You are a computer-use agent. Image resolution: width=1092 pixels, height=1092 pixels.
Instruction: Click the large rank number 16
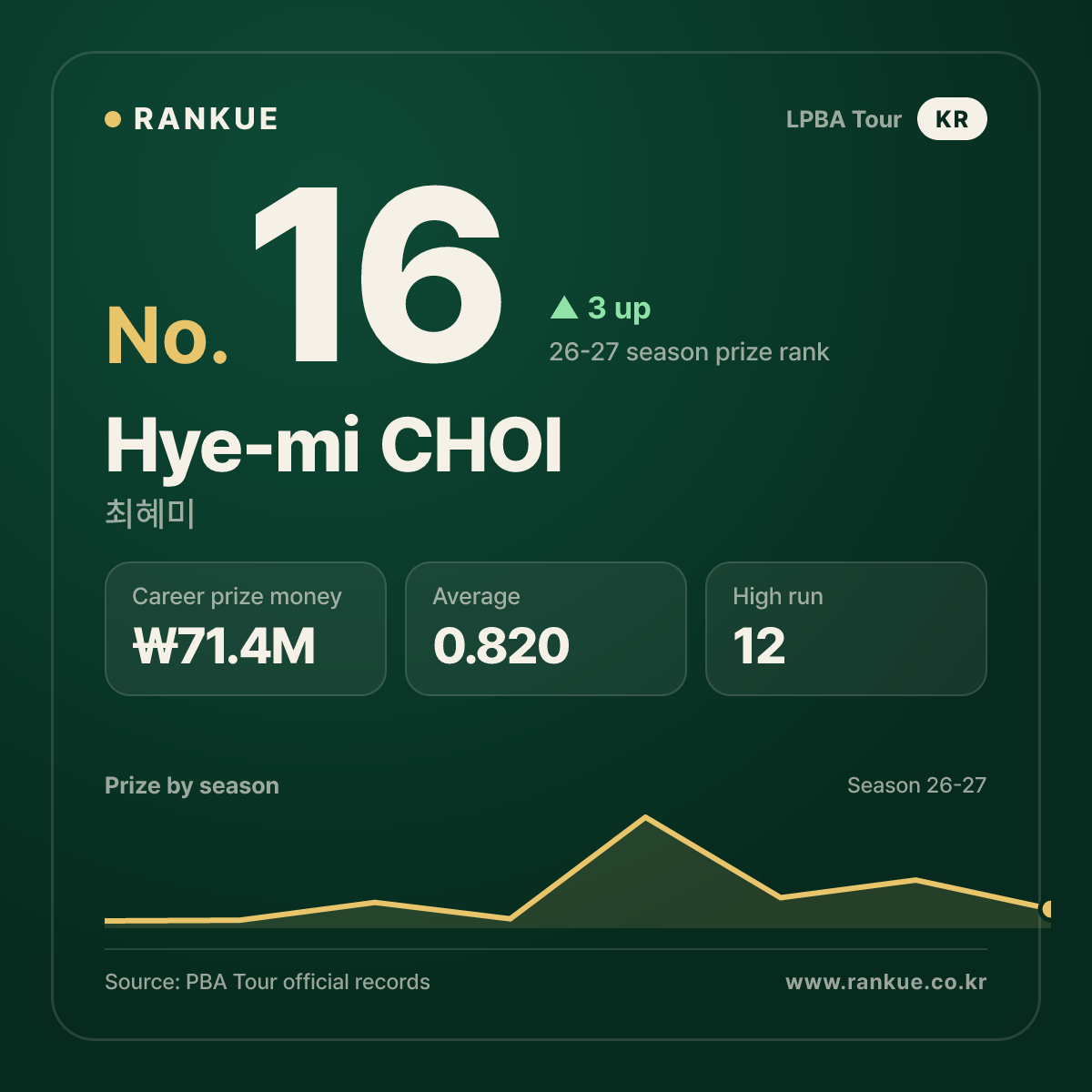click(x=378, y=275)
